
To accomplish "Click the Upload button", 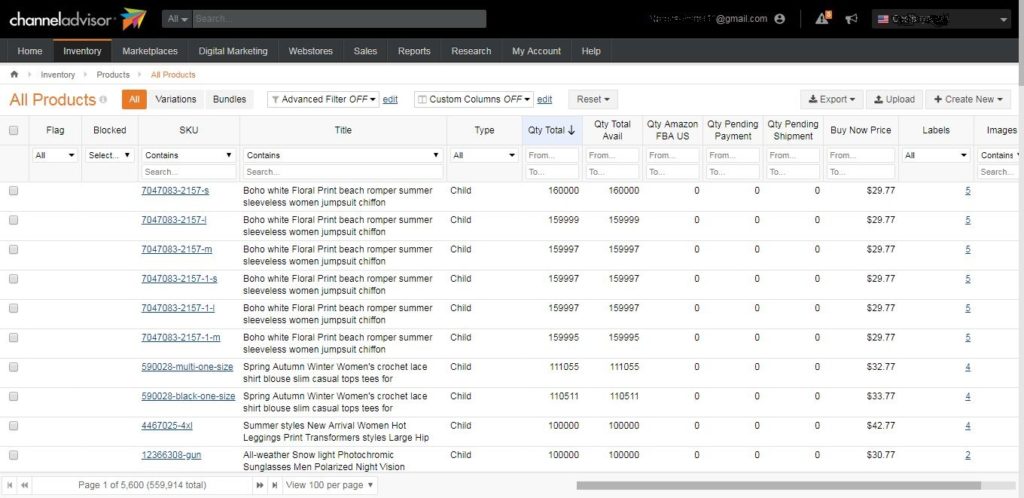I will click(x=892, y=100).
